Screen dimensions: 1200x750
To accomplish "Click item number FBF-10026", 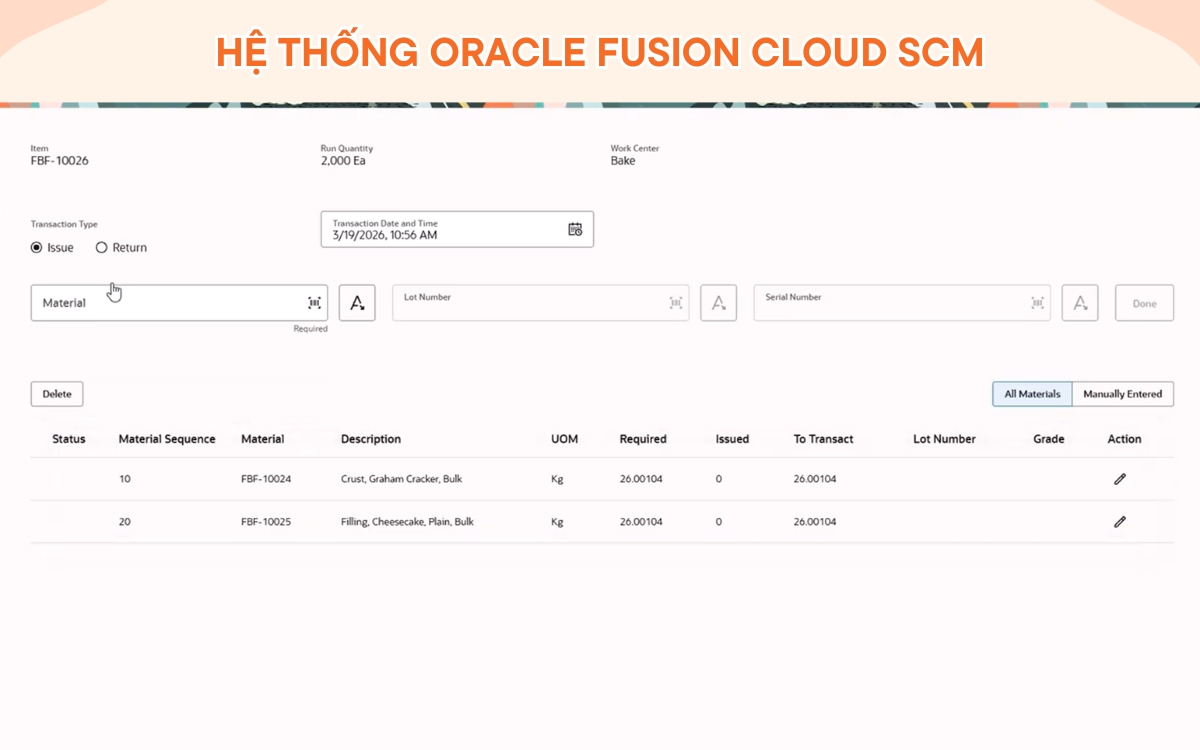I will point(60,161).
